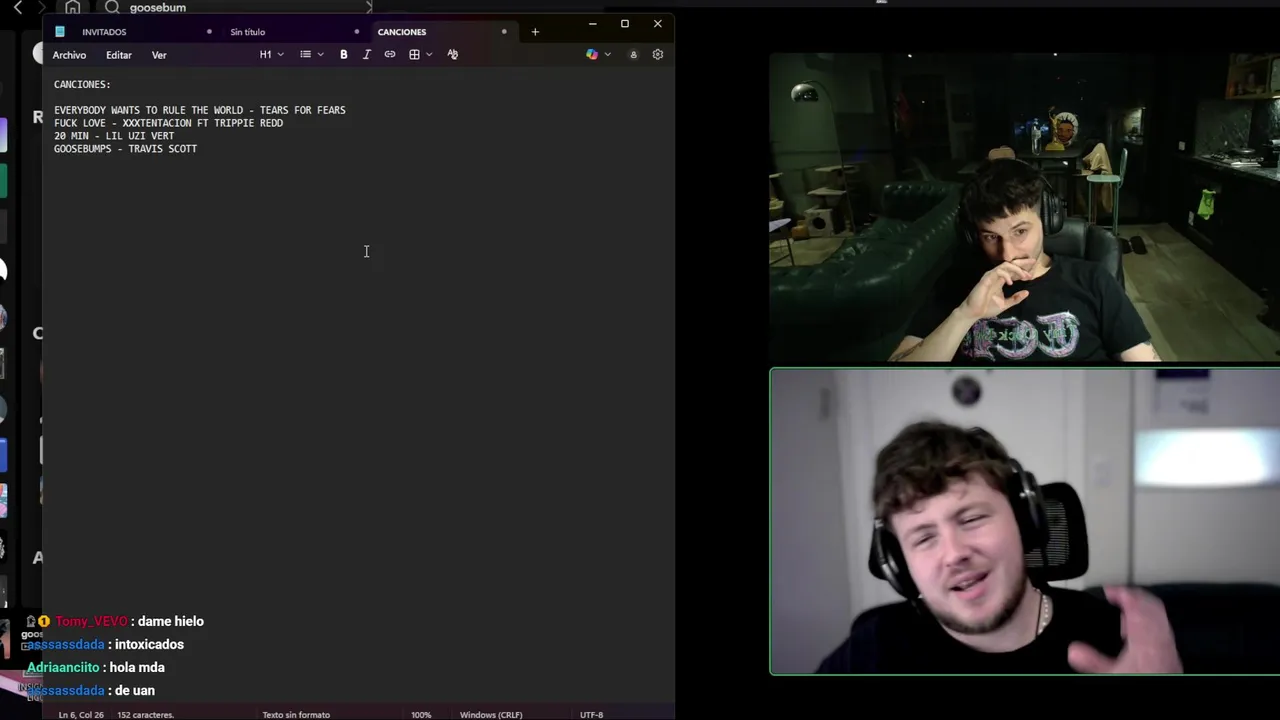Open the account profile icon
This screenshot has width=1280, height=720.
coord(633,55)
